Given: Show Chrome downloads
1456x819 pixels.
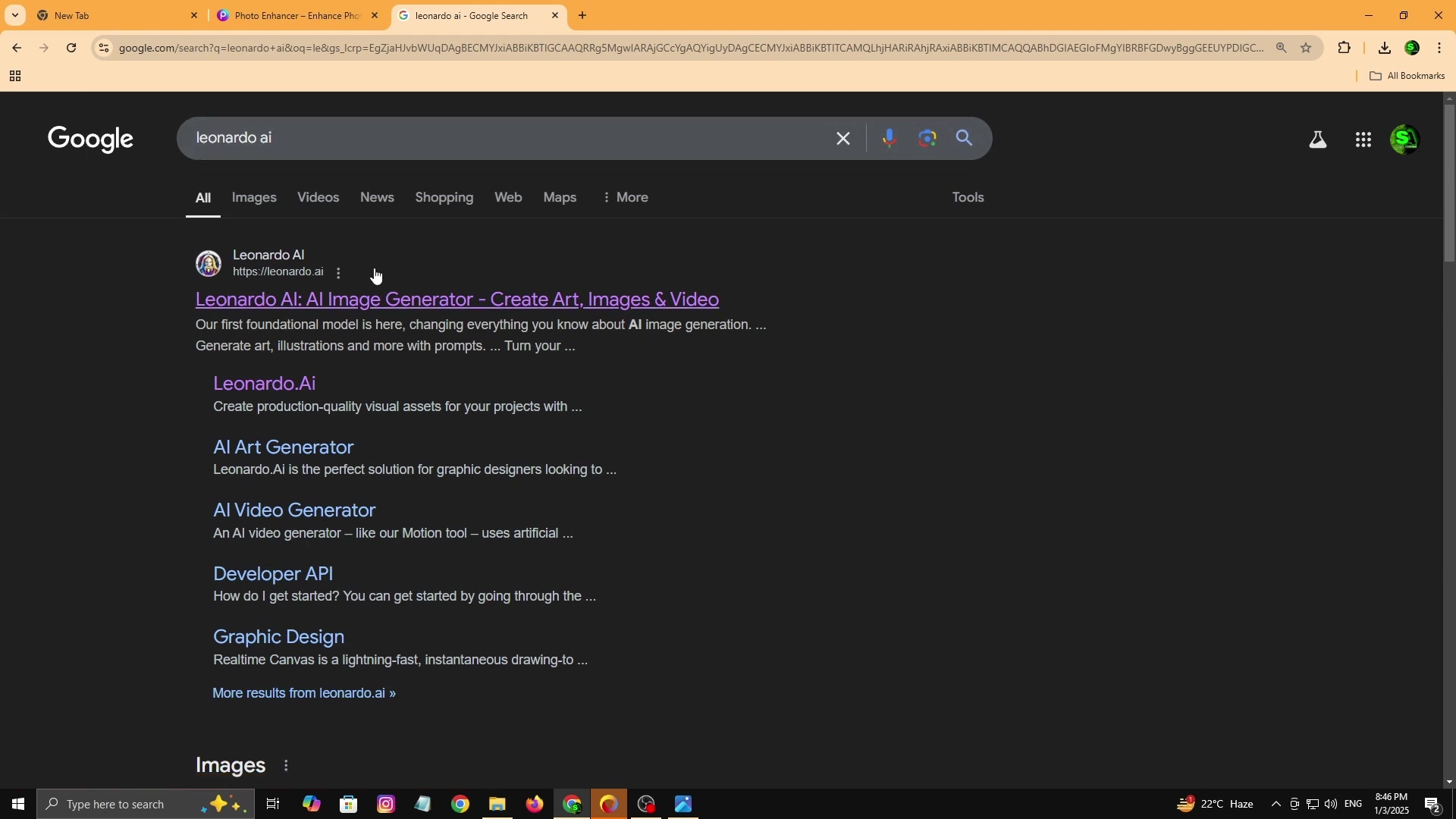Looking at the screenshot, I should coord(1385,48).
